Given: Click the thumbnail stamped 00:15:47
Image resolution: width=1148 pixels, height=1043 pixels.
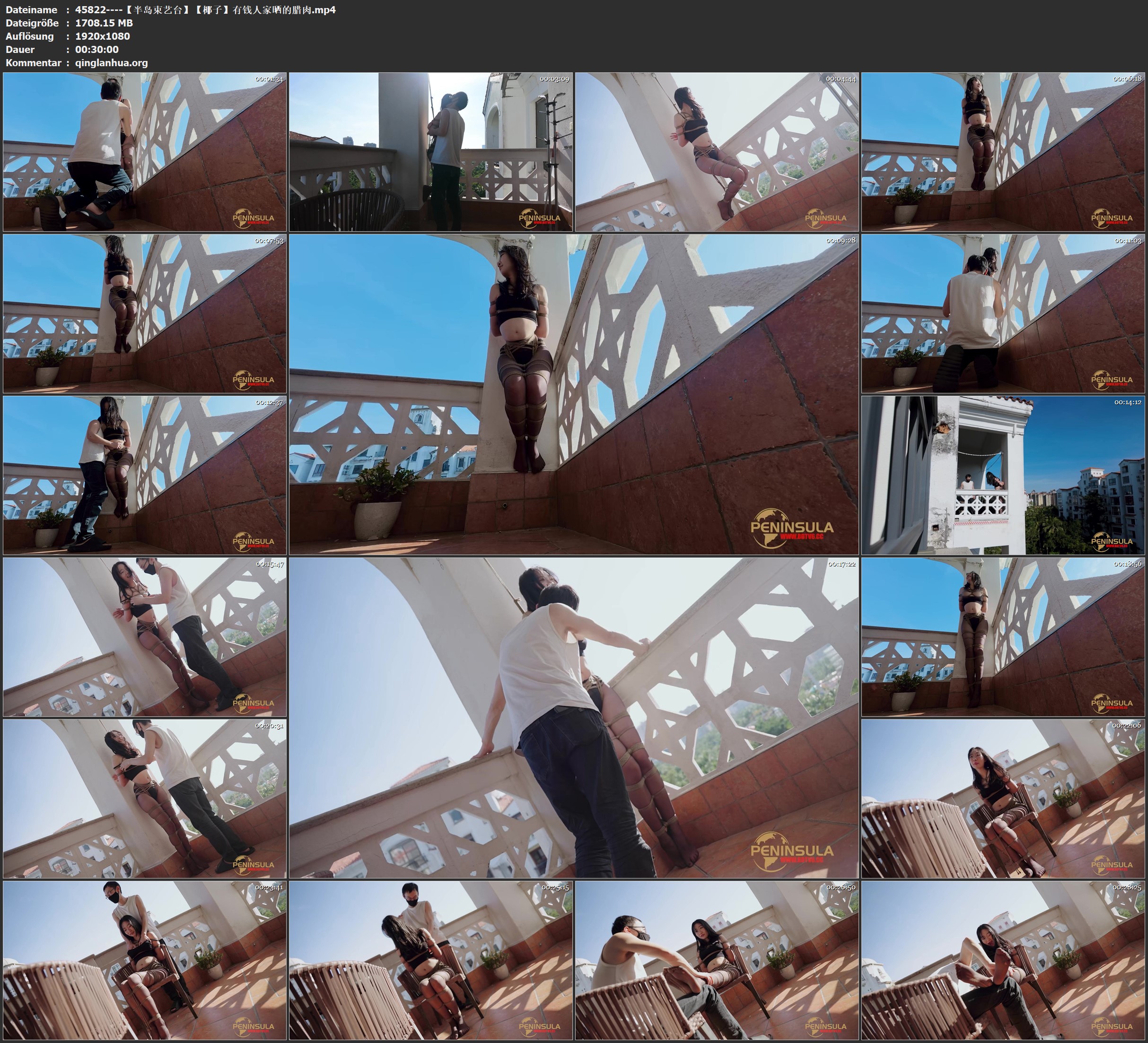Looking at the screenshot, I should tap(145, 636).
